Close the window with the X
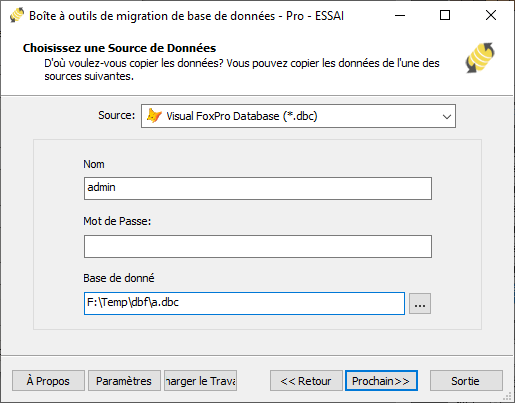This screenshot has height=403, width=515. point(491,15)
